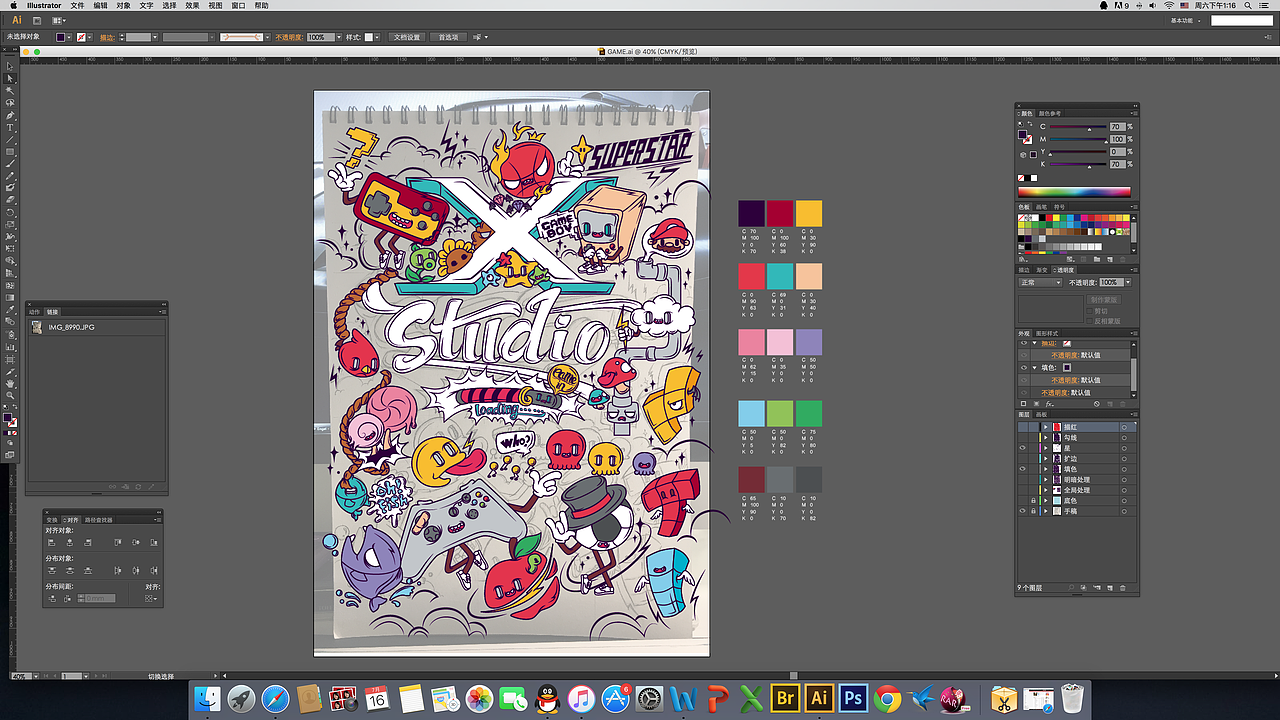Click the CMYK spectrum bar

pyautogui.click(x=1074, y=192)
